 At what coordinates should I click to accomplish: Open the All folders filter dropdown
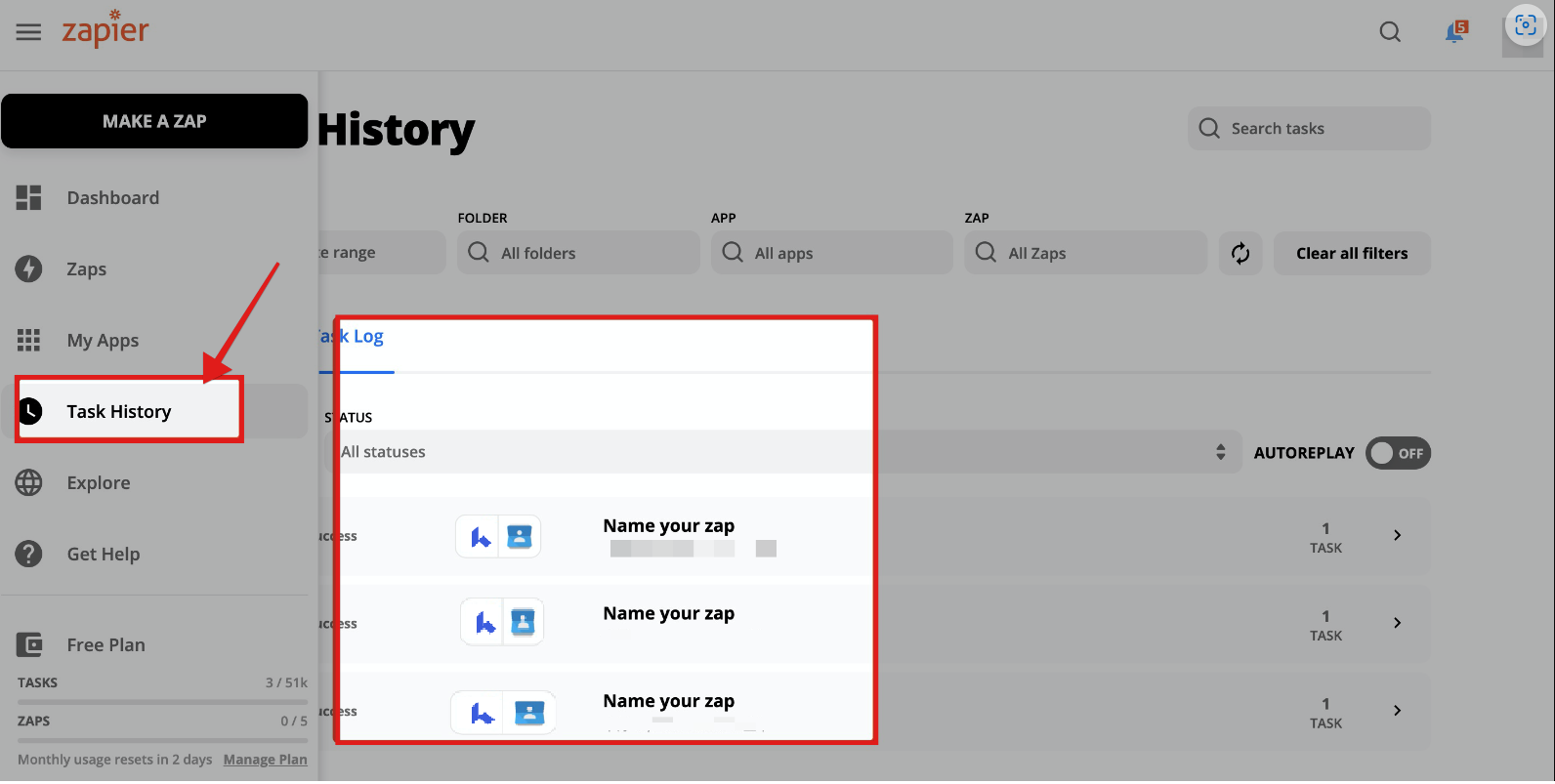click(x=578, y=254)
